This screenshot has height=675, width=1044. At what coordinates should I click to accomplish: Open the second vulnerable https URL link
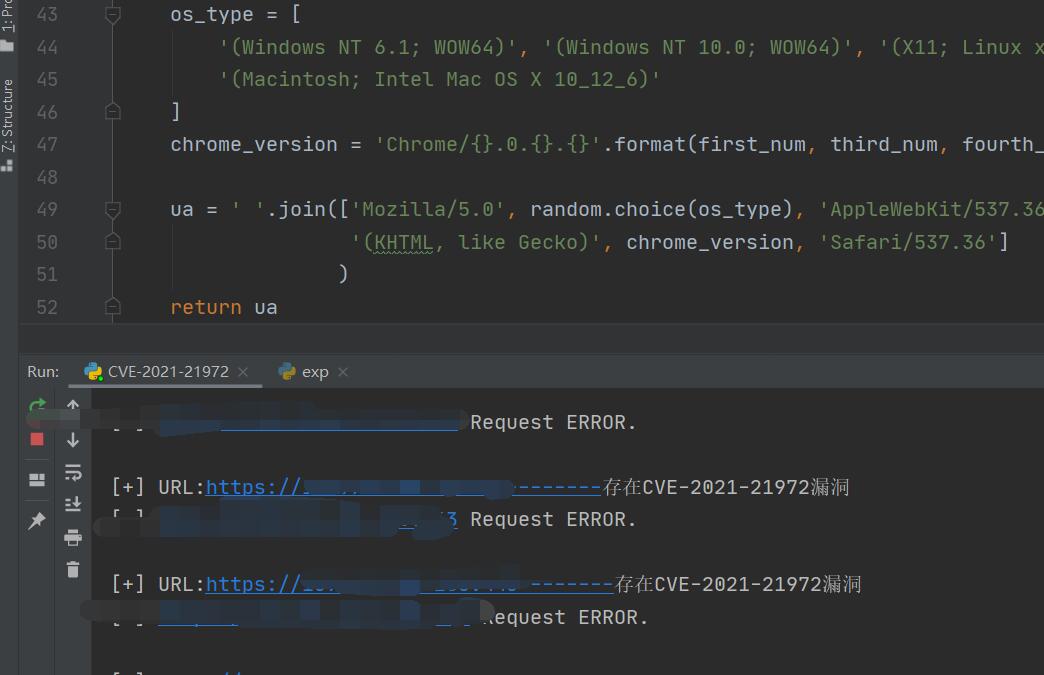pyautogui.click(x=409, y=585)
